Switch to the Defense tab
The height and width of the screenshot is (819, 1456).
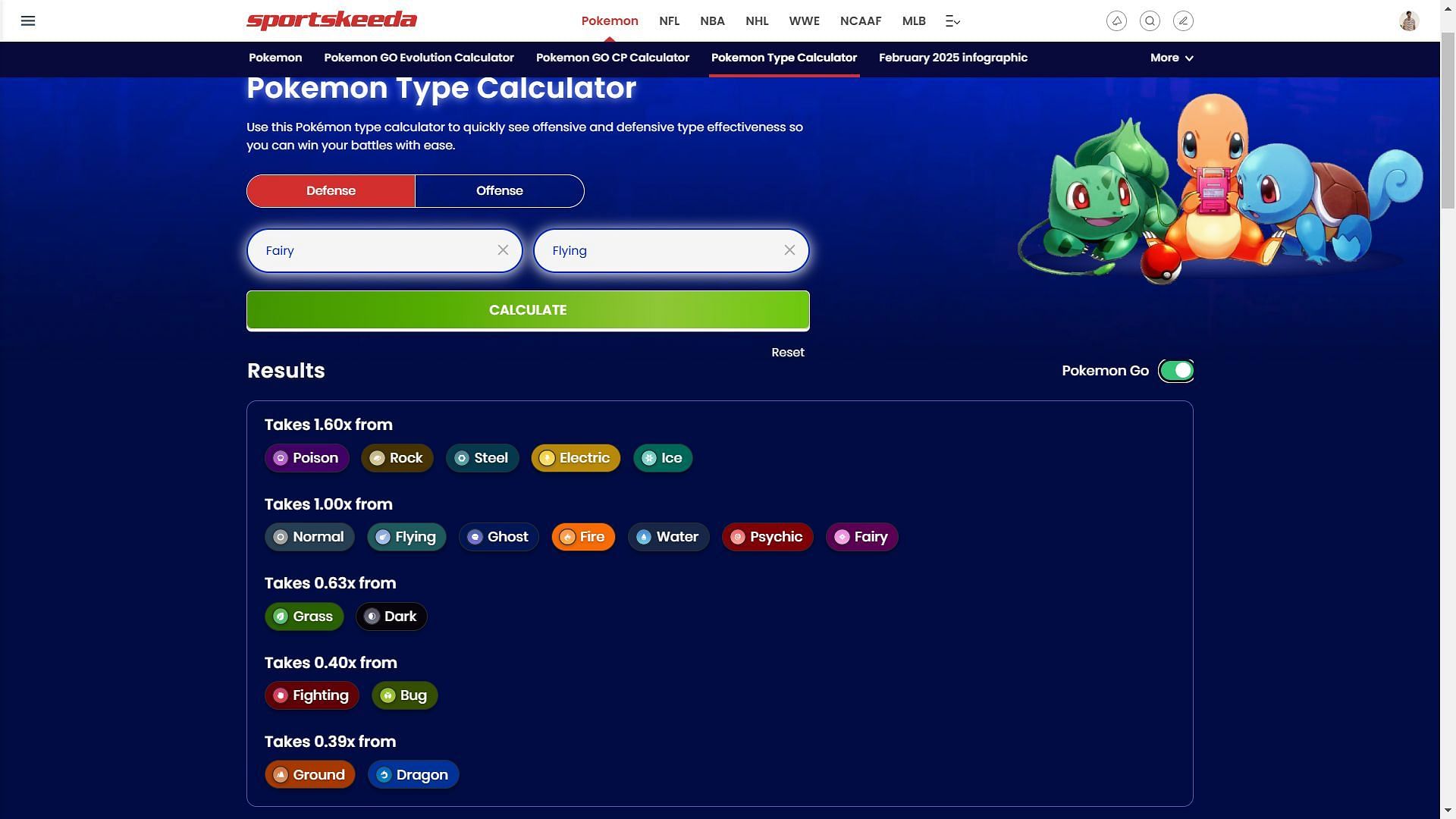point(330,191)
